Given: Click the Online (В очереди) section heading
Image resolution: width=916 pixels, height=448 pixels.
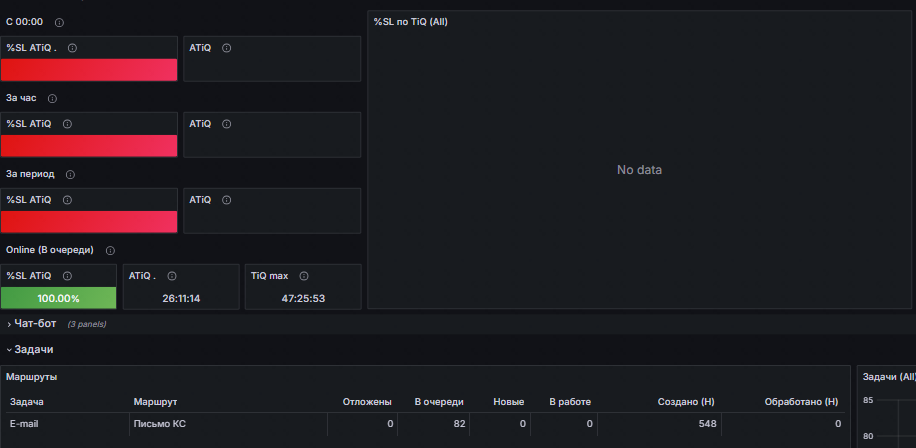Looking at the screenshot, I should 50,250.
